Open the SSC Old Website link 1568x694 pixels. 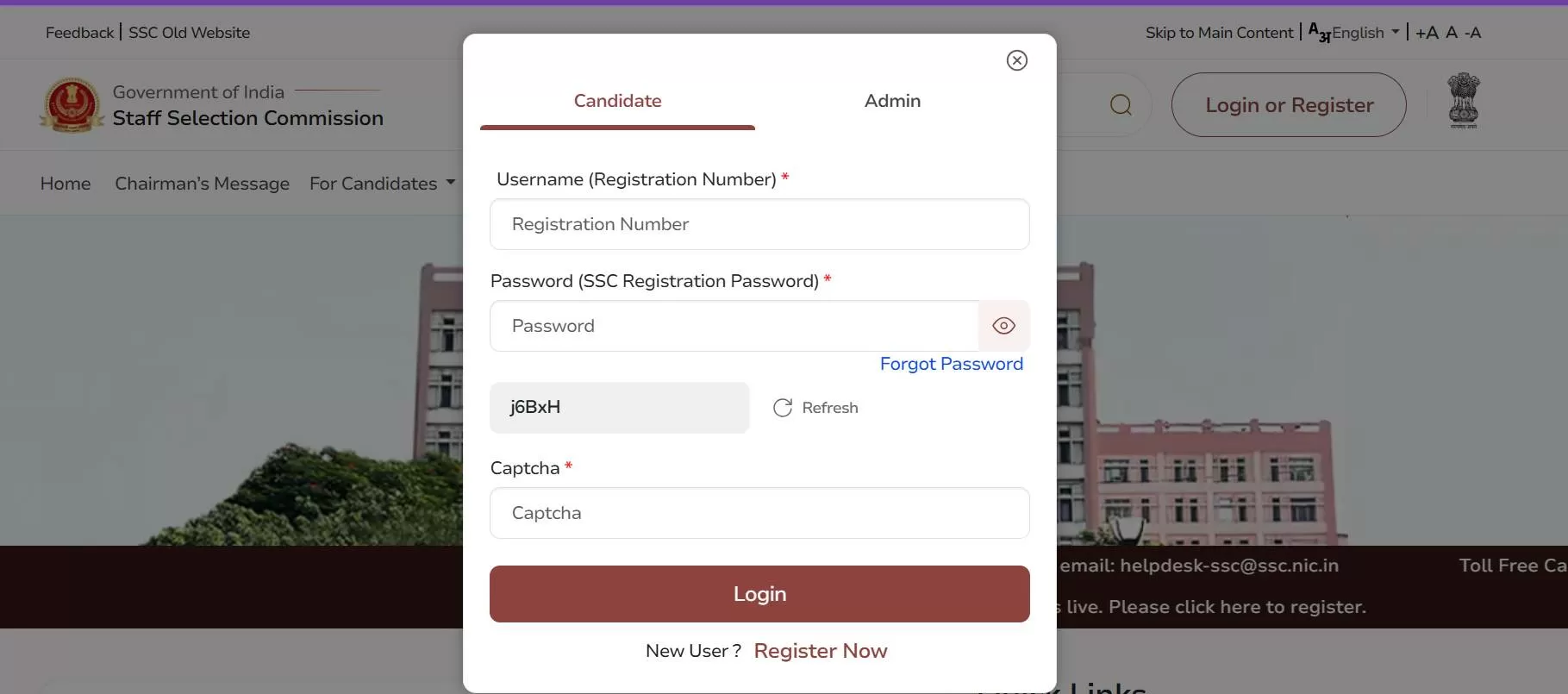(190, 33)
